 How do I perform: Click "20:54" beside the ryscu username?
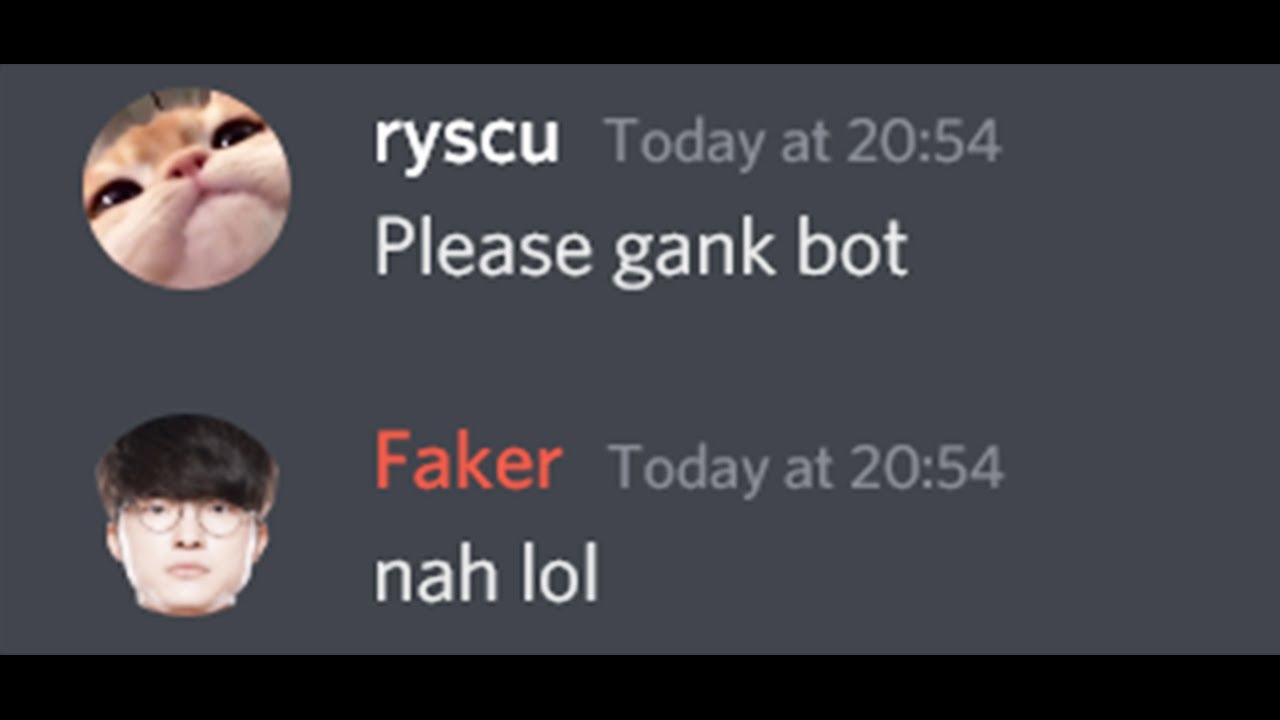(924, 141)
